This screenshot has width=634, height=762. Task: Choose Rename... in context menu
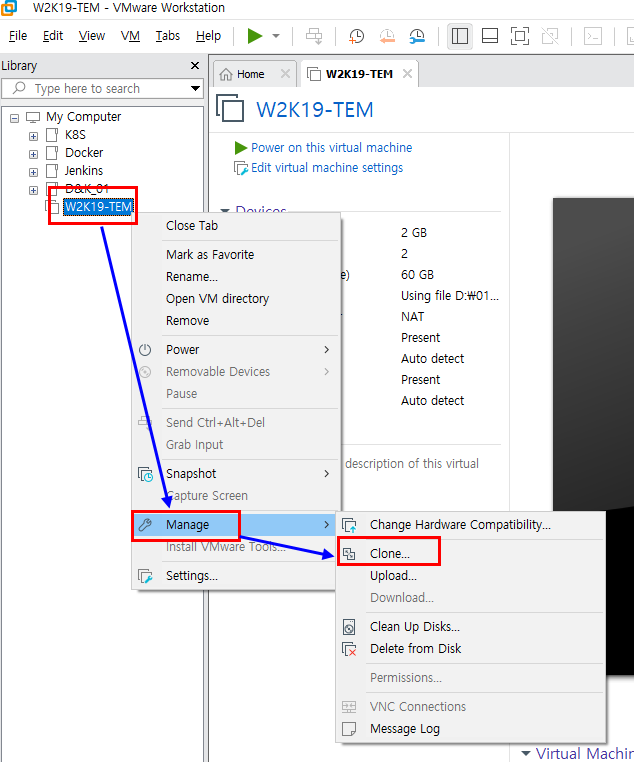(x=236, y=277)
